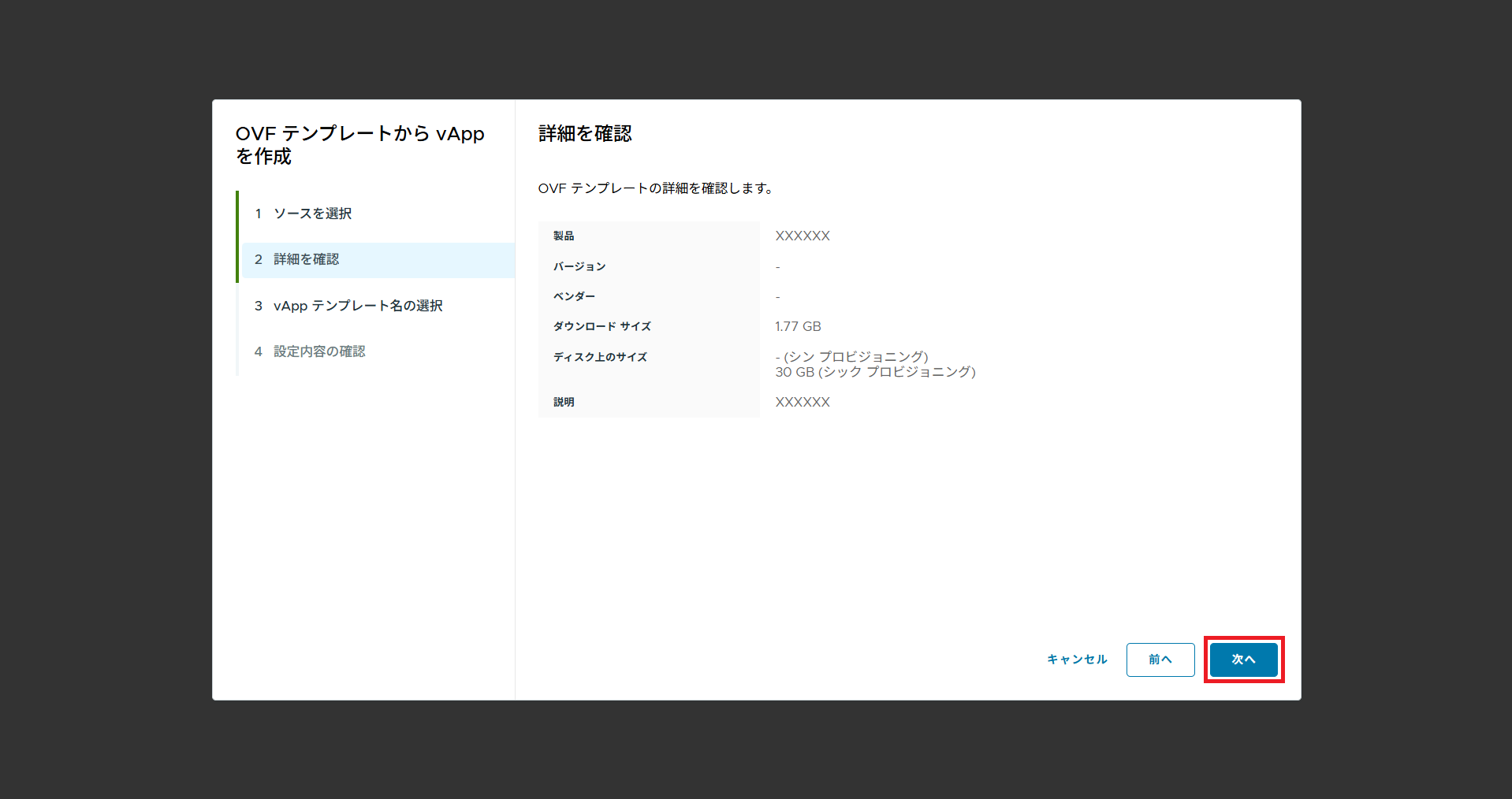
Task: Go to step 1 ソースを選択
Action: (x=312, y=214)
